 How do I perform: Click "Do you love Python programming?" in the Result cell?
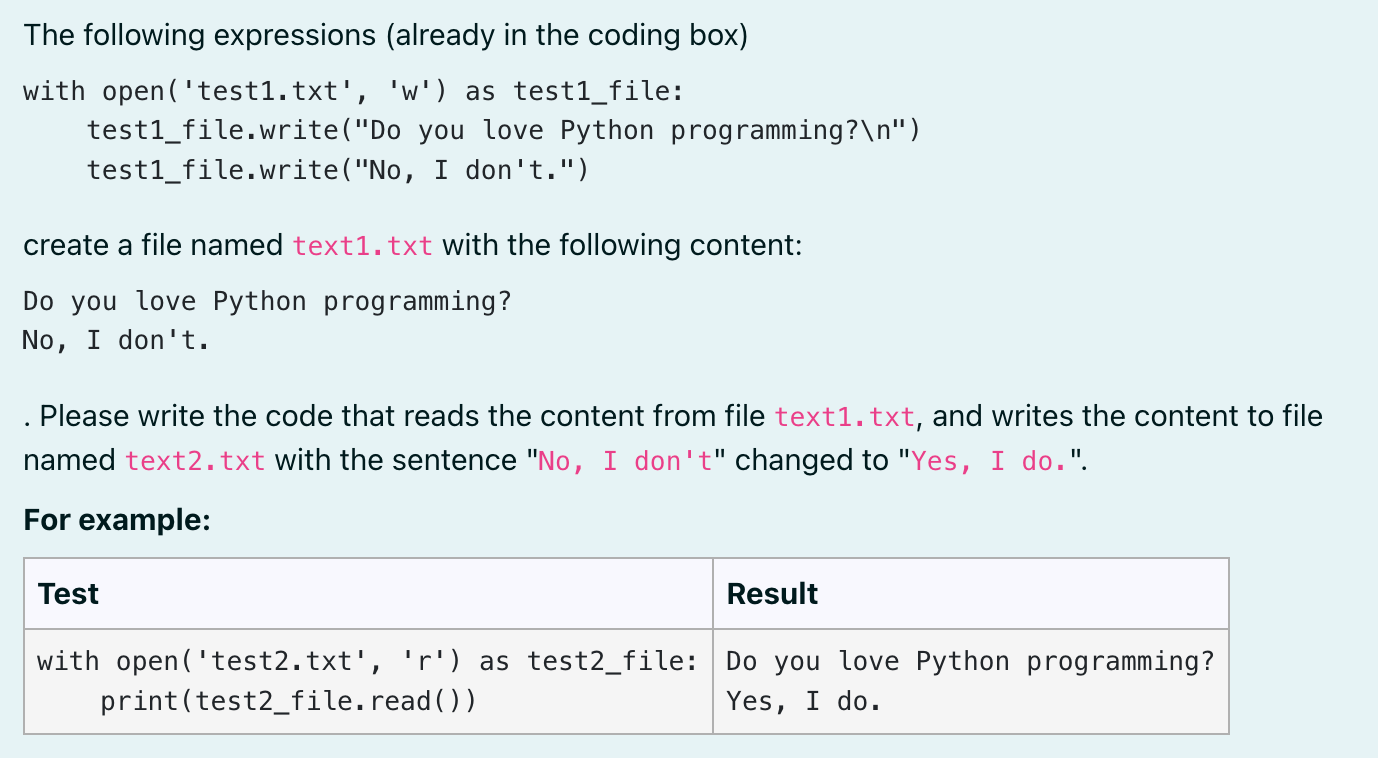pos(970,662)
